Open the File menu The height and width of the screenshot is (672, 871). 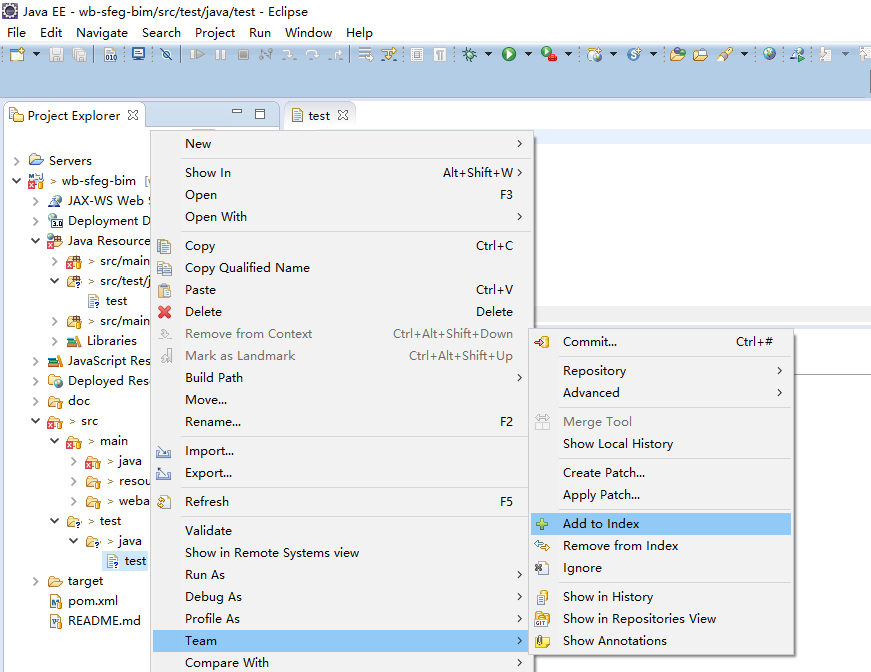click(x=16, y=33)
